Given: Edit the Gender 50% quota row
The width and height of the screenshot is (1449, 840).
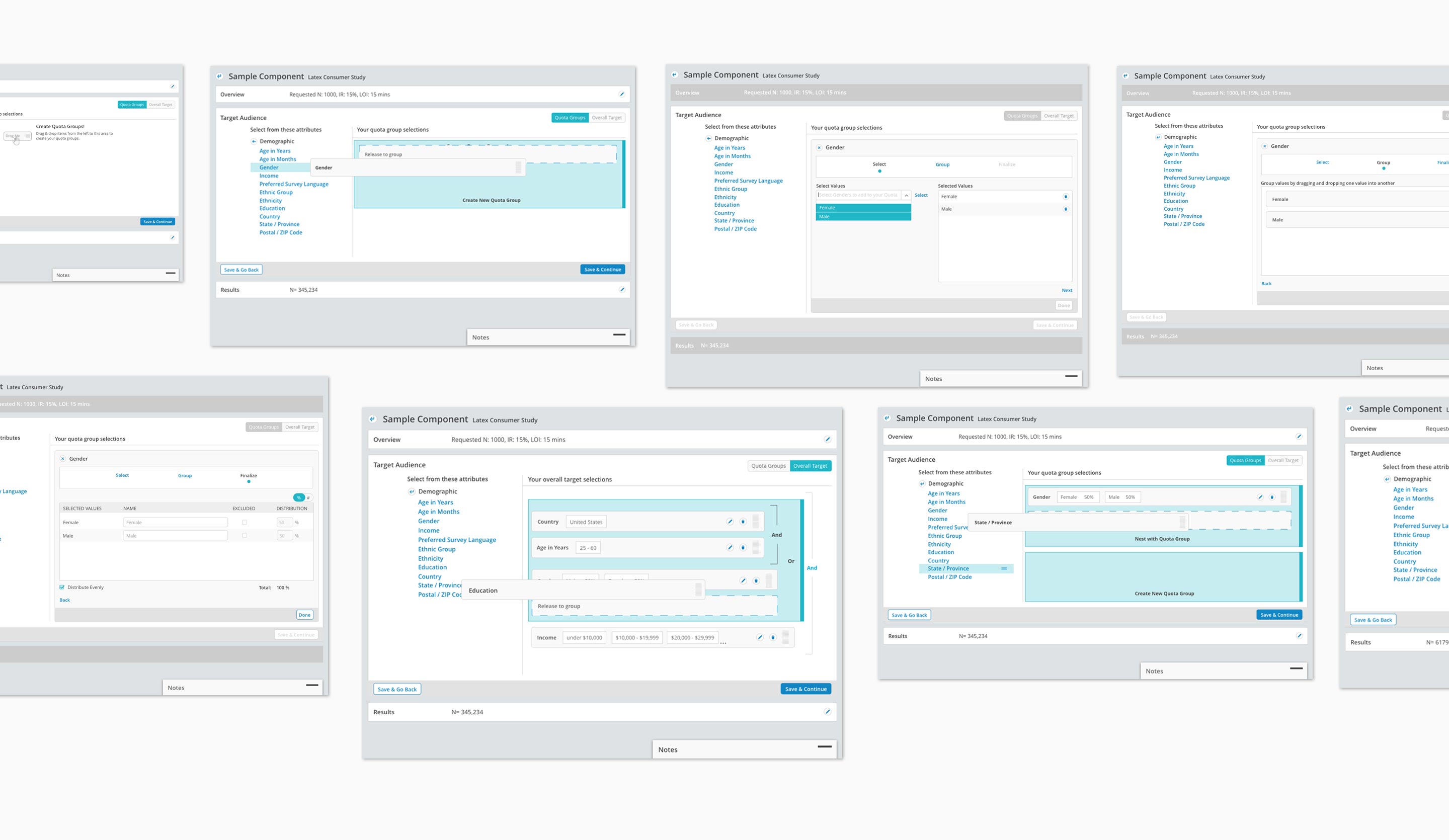Looking at the screenshot, I should 1260,497.
